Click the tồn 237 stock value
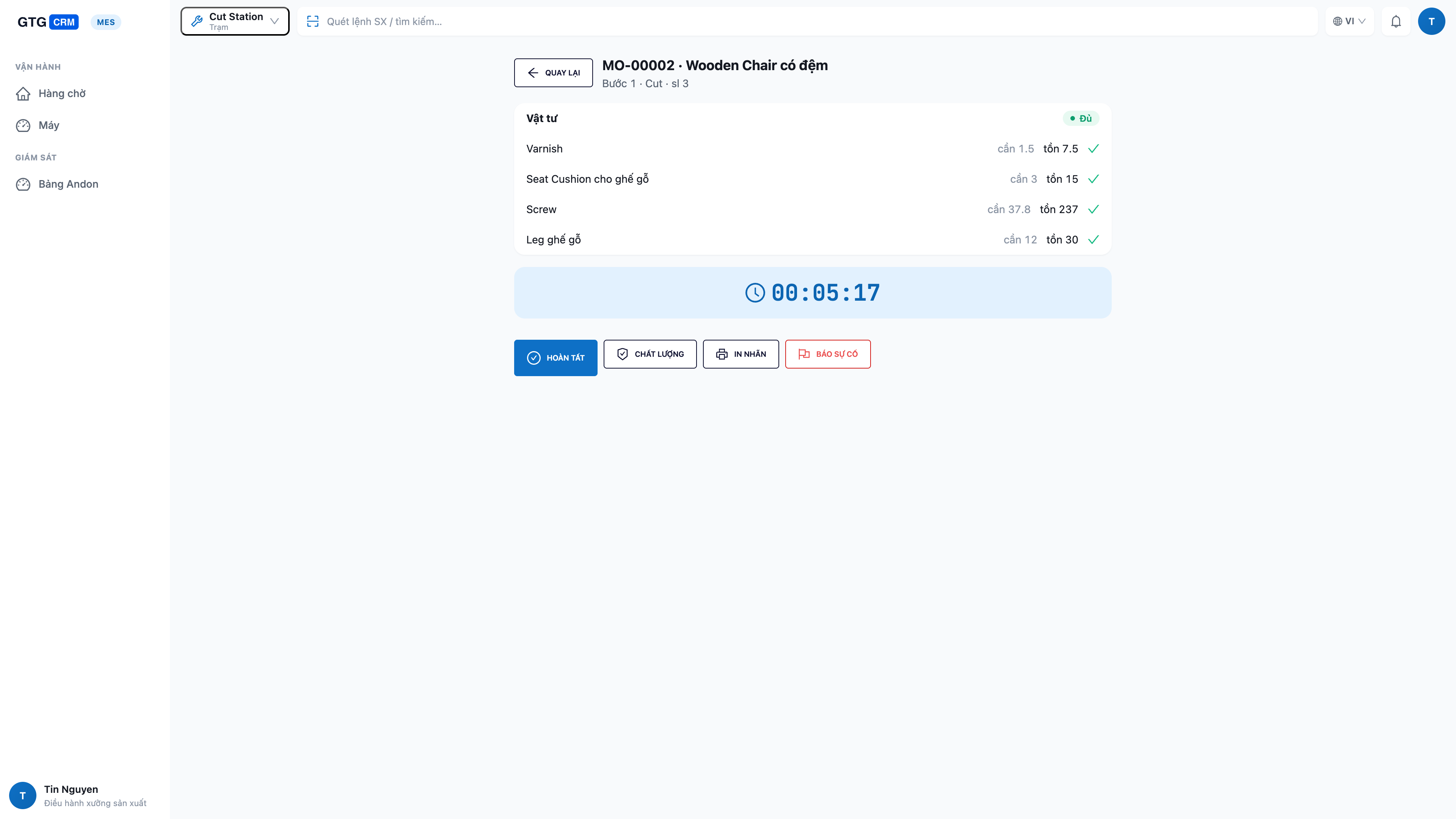 point(1059,209)
